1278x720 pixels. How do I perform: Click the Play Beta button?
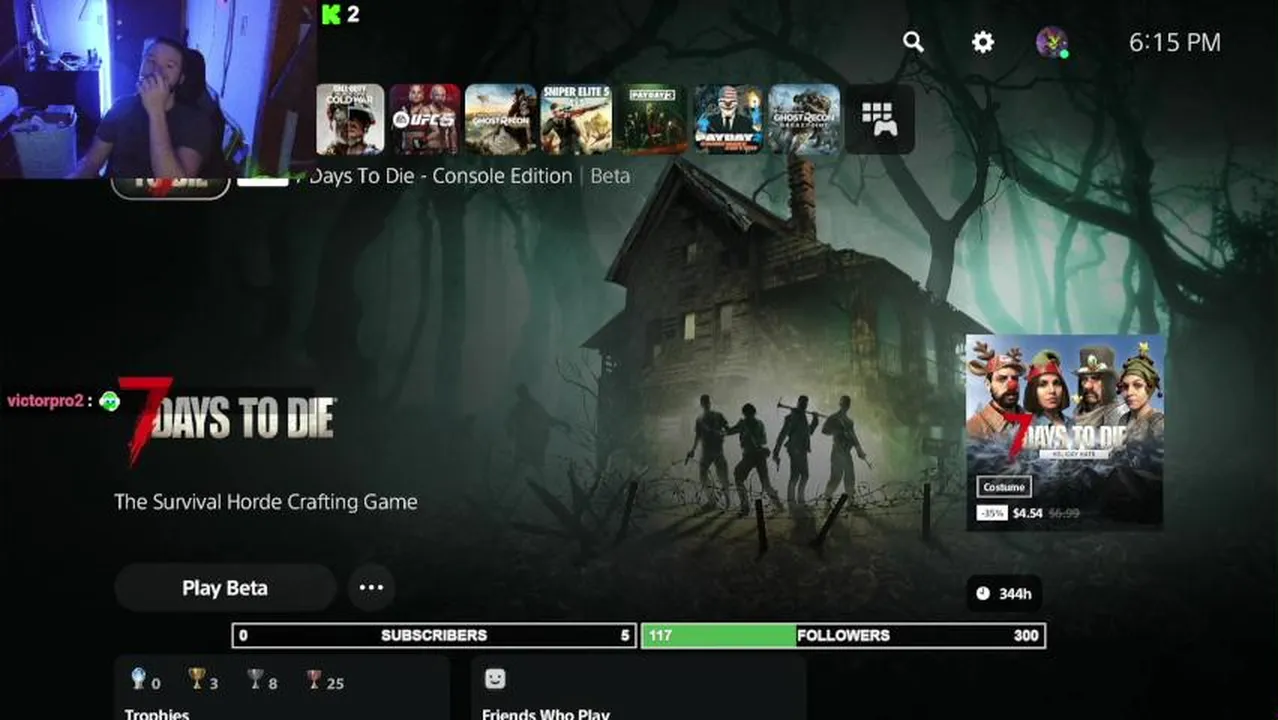click(x=225, y=588)
